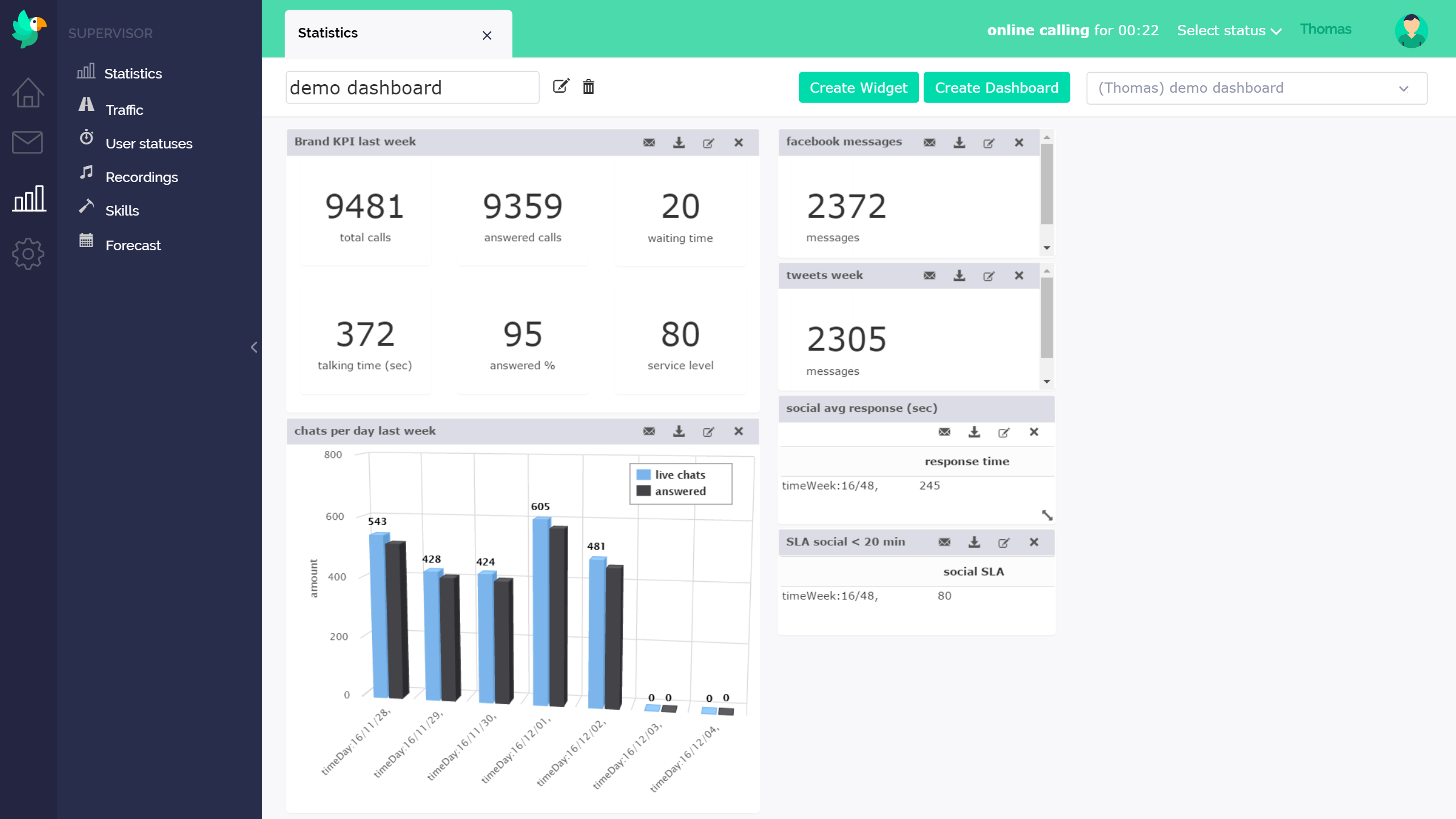Edit the SLA social widget

[1003, 543]
